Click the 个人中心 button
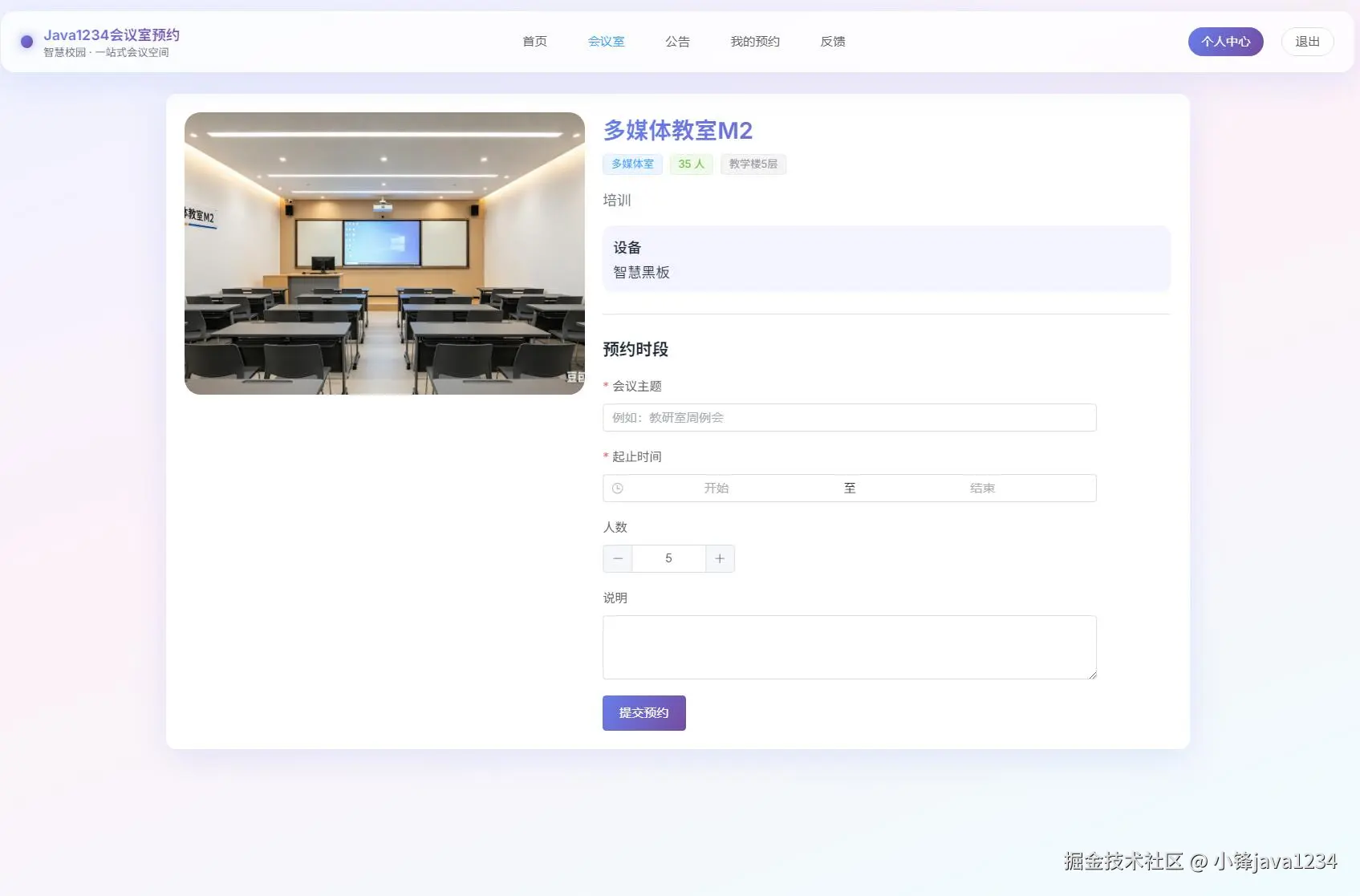This screenshot has width=1360, height=896. click(1225, 42)
